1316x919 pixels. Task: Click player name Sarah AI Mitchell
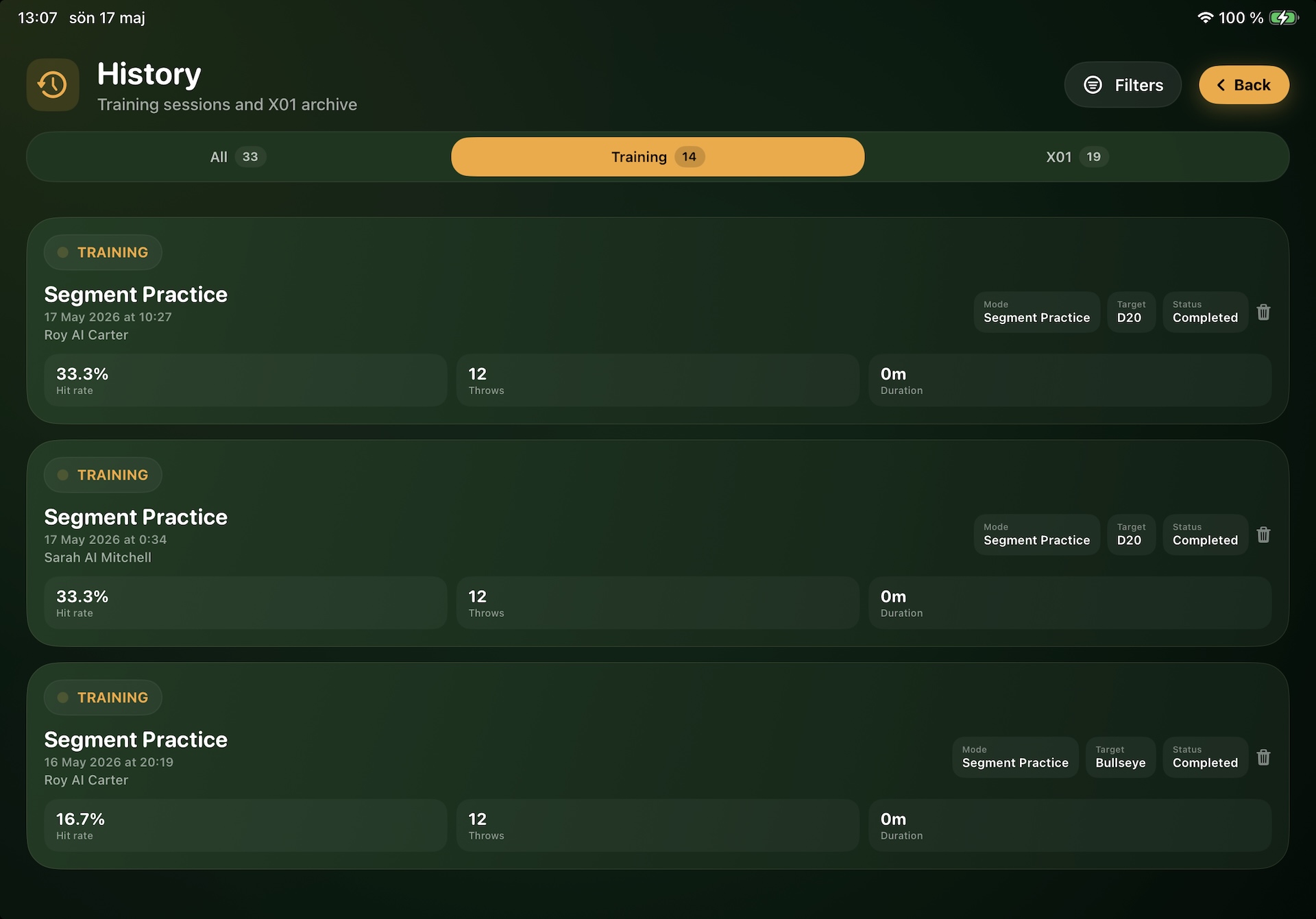pyautogui.click(x=98, y=558)
